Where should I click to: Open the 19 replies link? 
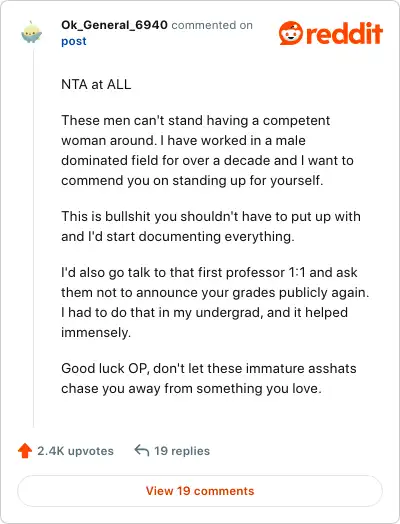(x=182, y=451)
